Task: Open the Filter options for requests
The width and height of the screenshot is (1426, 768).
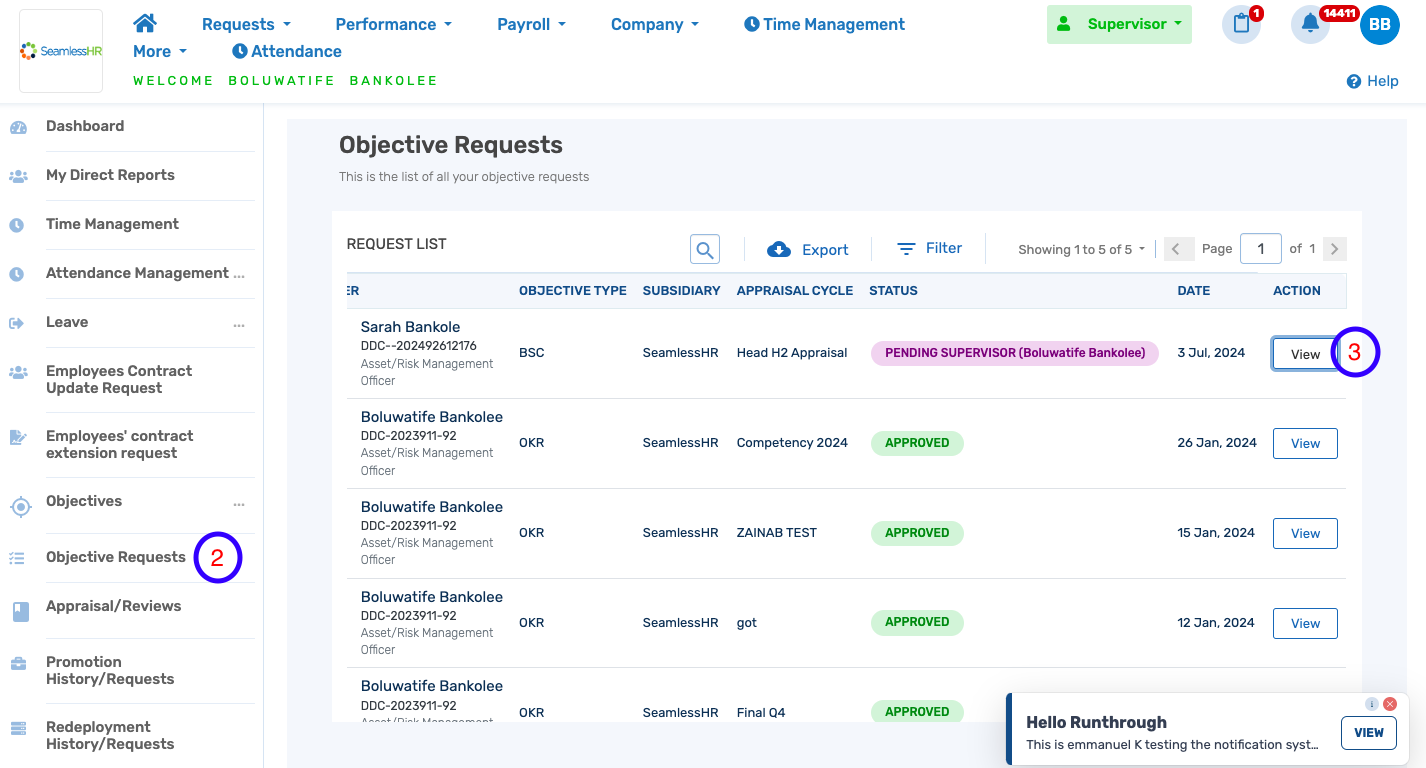Action: tap(929, 247)
